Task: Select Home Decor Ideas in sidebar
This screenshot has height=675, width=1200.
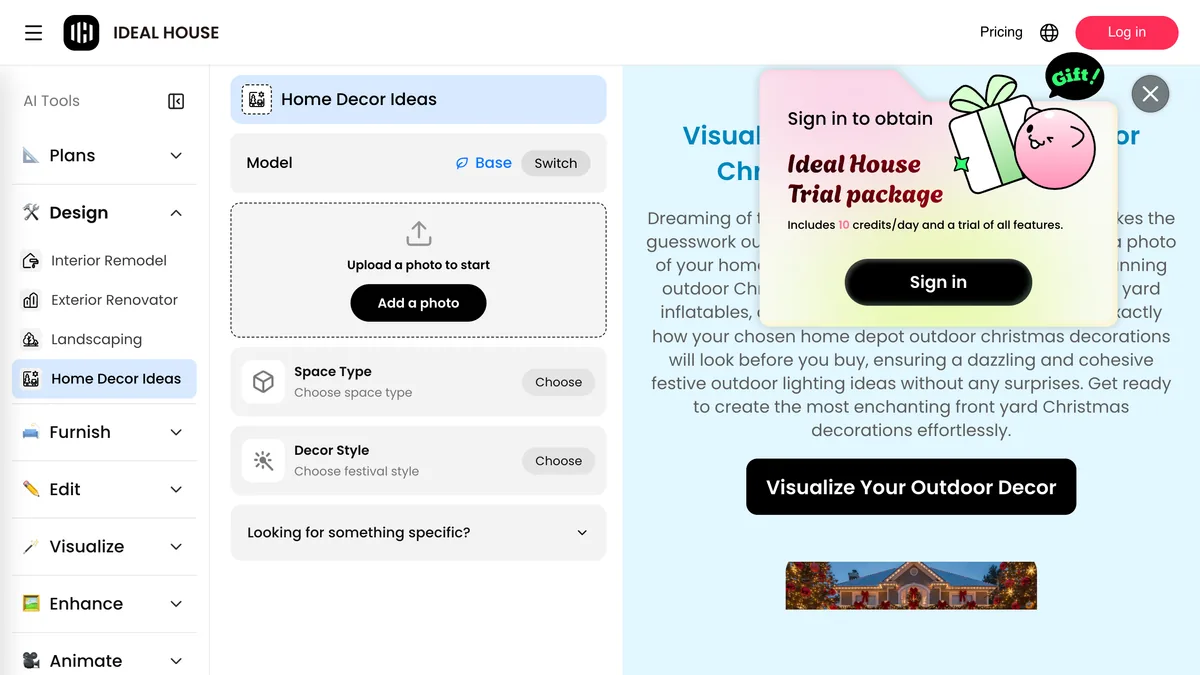Action: click(x=104, y=379)
